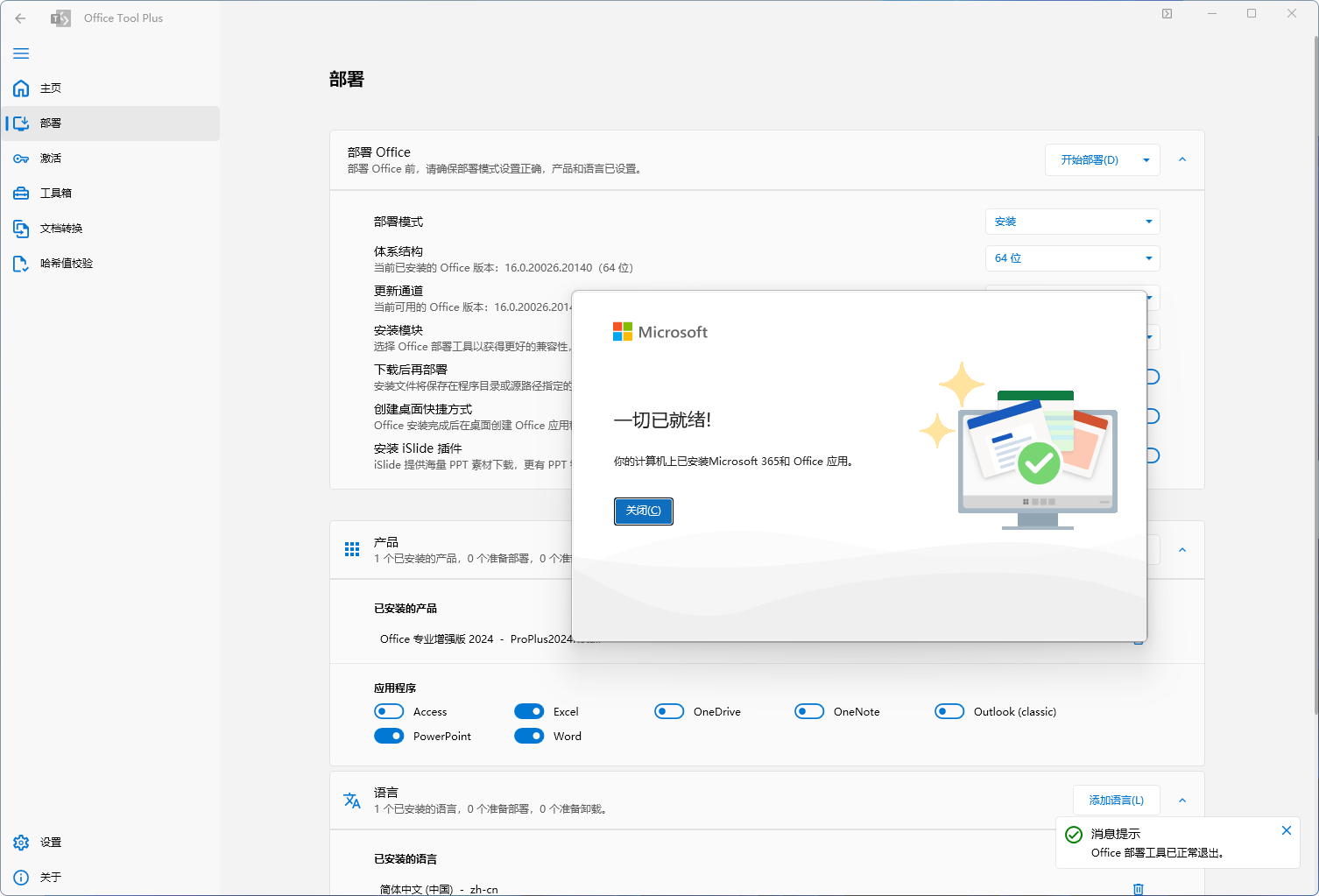Click the 产品 grid icon

pos(352,549)
